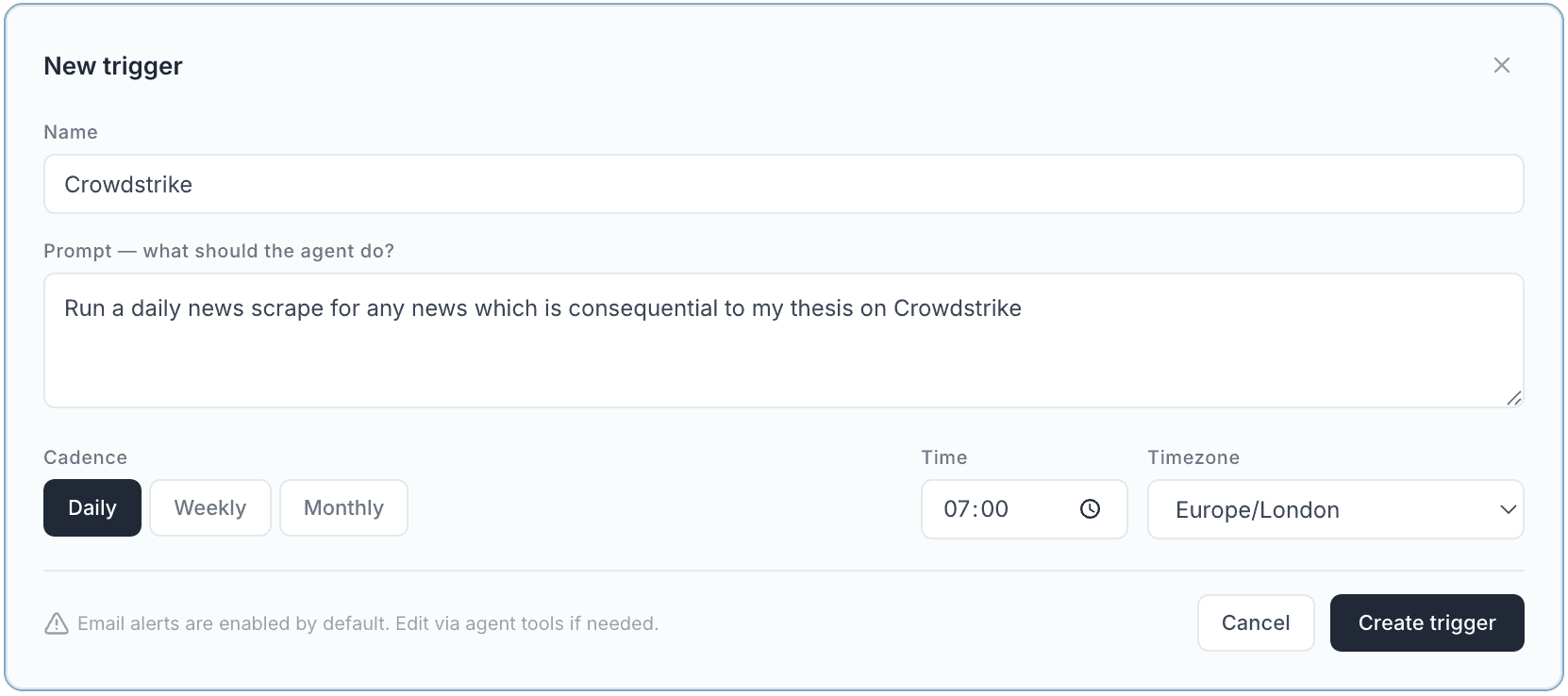Click the New trigger heading
Viewport: 1568px width, 696px height.
(113, 66)
